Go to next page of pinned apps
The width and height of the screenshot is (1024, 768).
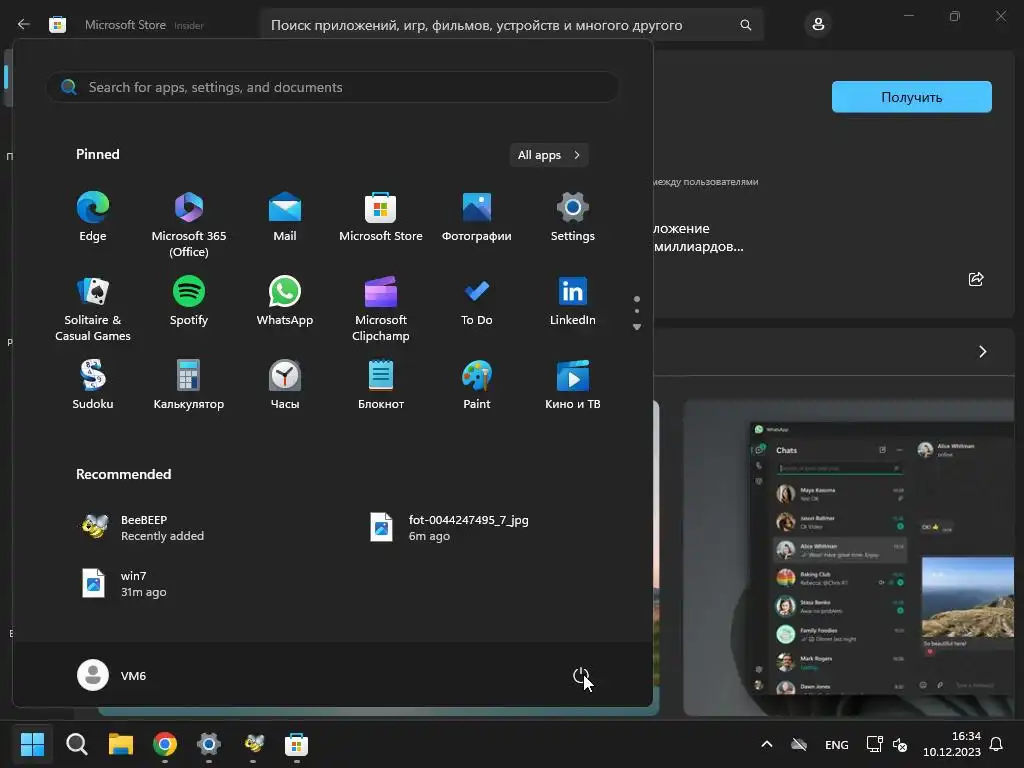(637, 327)
